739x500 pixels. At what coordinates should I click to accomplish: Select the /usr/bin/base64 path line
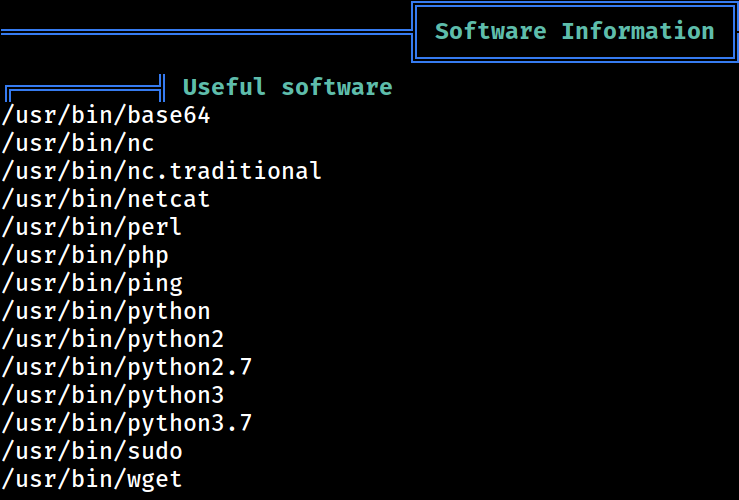pos(106,116)
